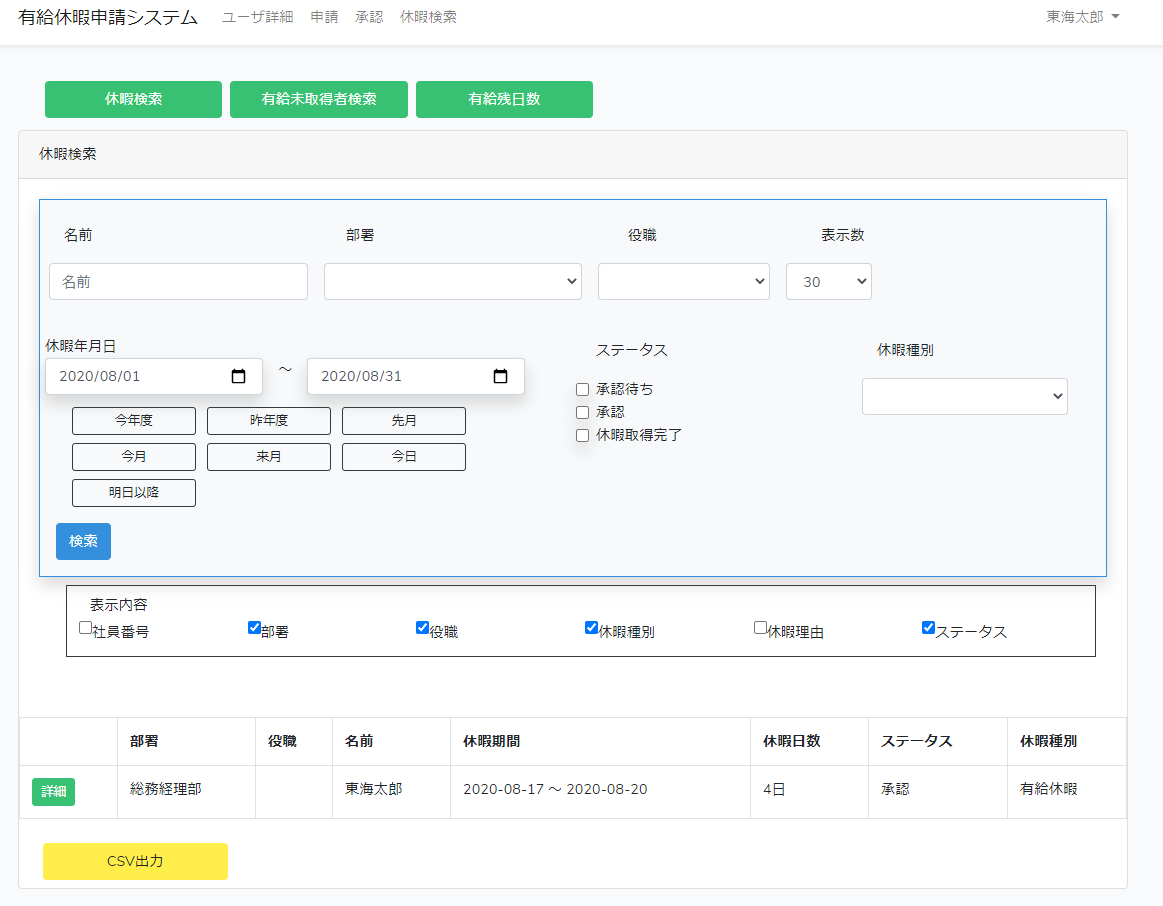Uncheck the 部署 display option

[x=254, y=628]
